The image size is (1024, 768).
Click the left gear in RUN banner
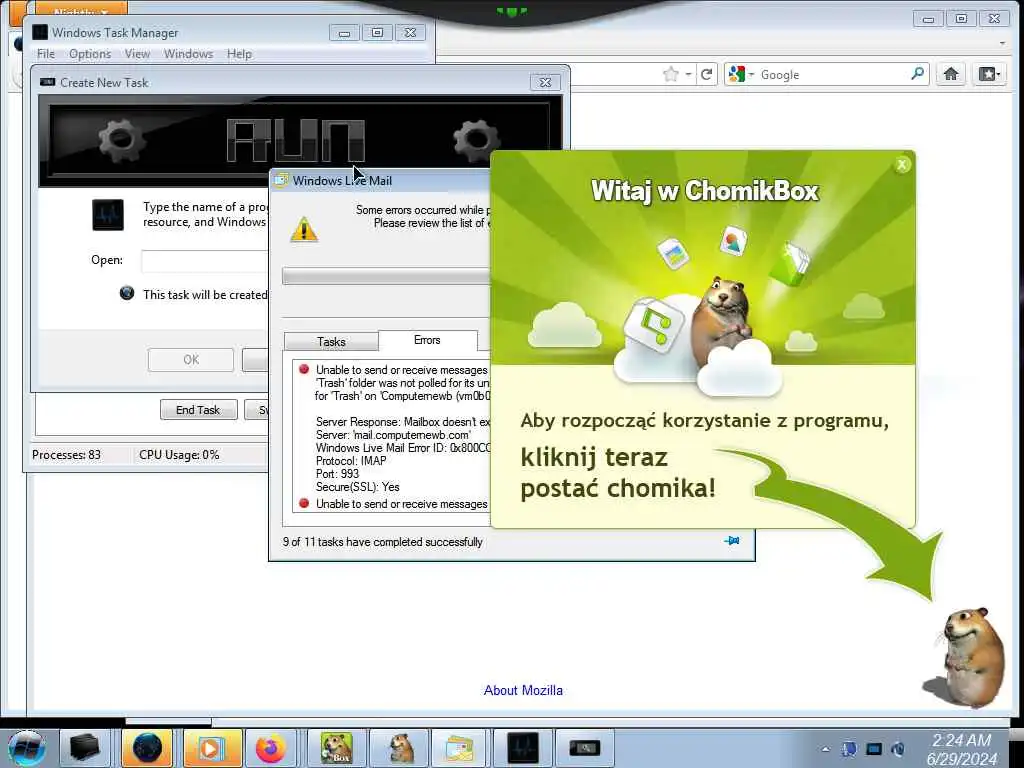pyautogui.click(x=120, y=140)
